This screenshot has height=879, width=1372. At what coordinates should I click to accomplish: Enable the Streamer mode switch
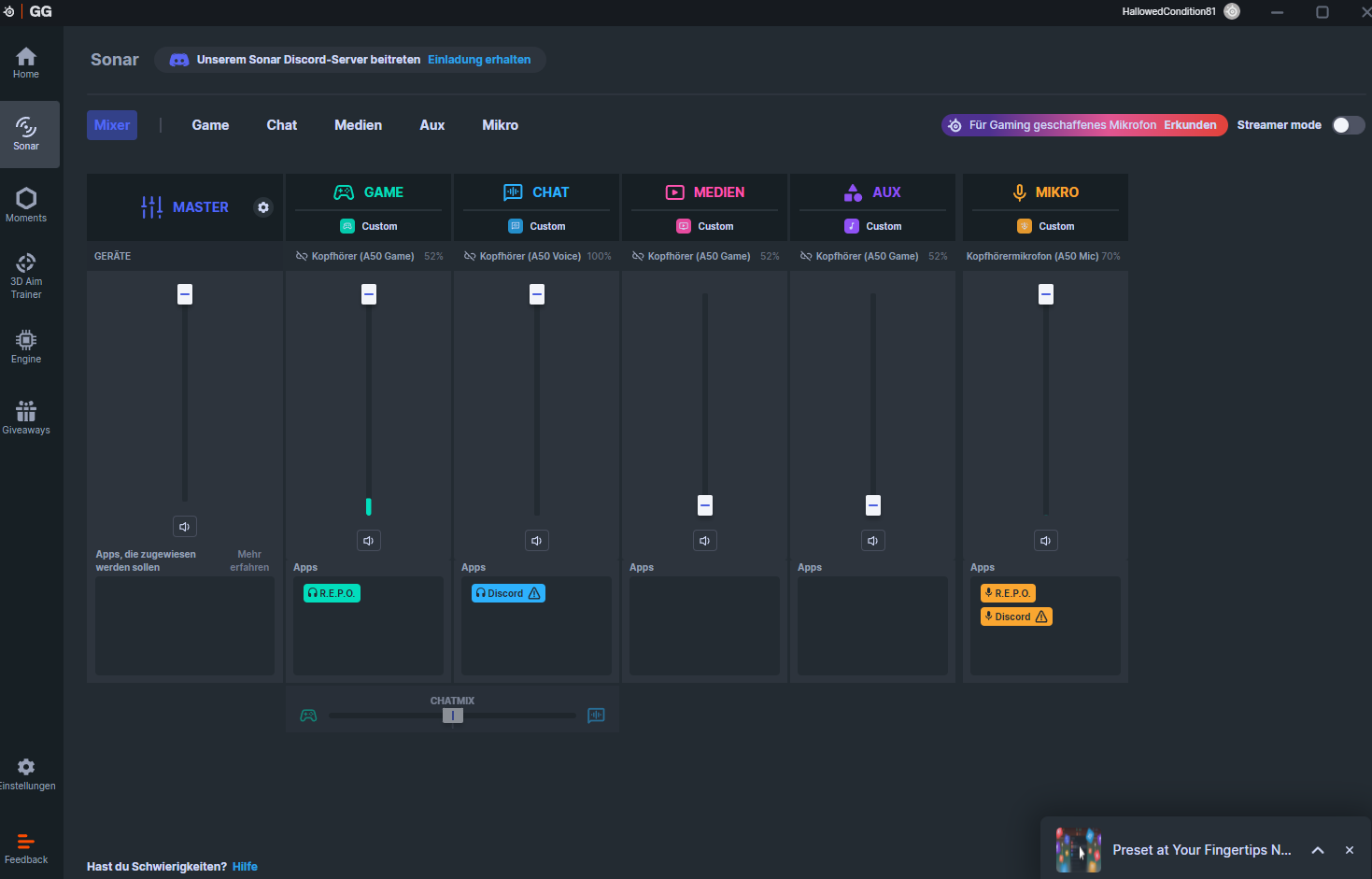point(1348,125)
